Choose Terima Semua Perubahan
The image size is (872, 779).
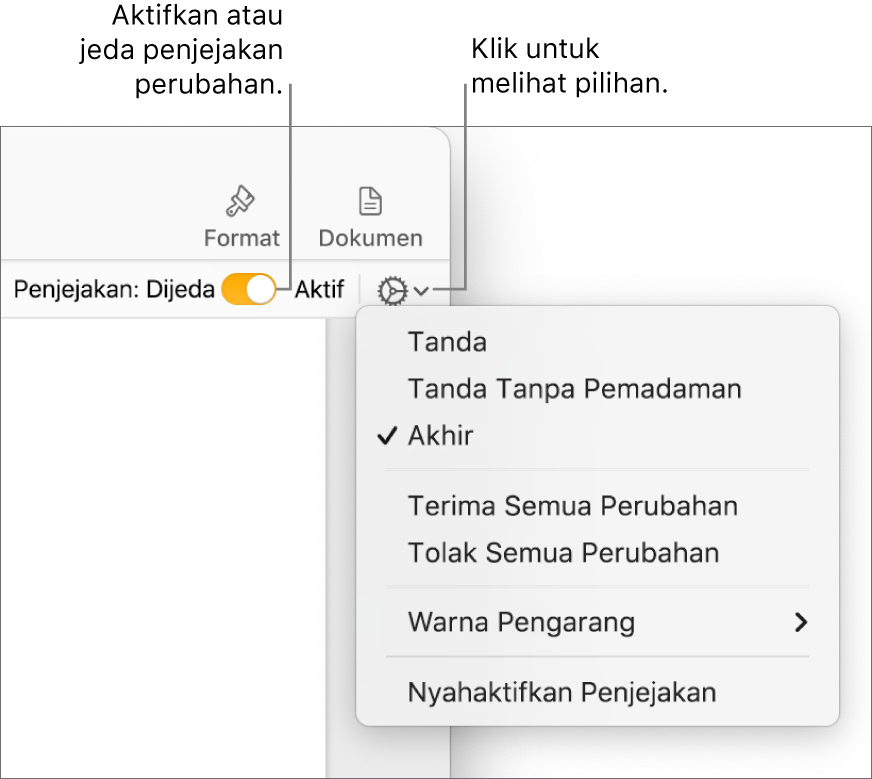click(x=597, y=506)
